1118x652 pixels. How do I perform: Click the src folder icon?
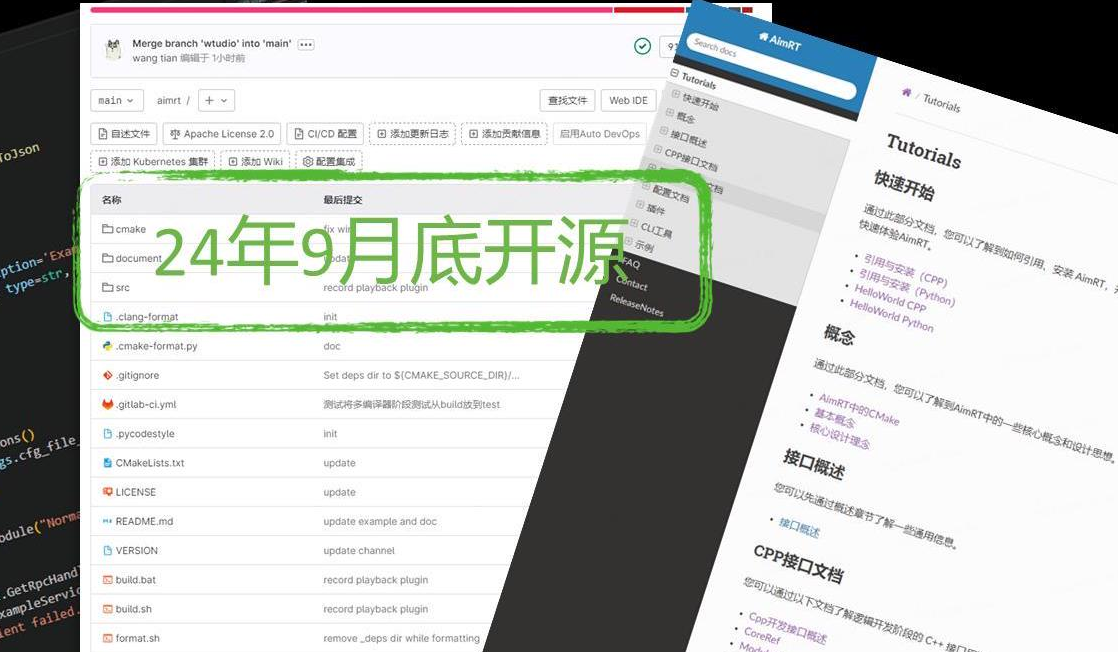tap(107, 288)
